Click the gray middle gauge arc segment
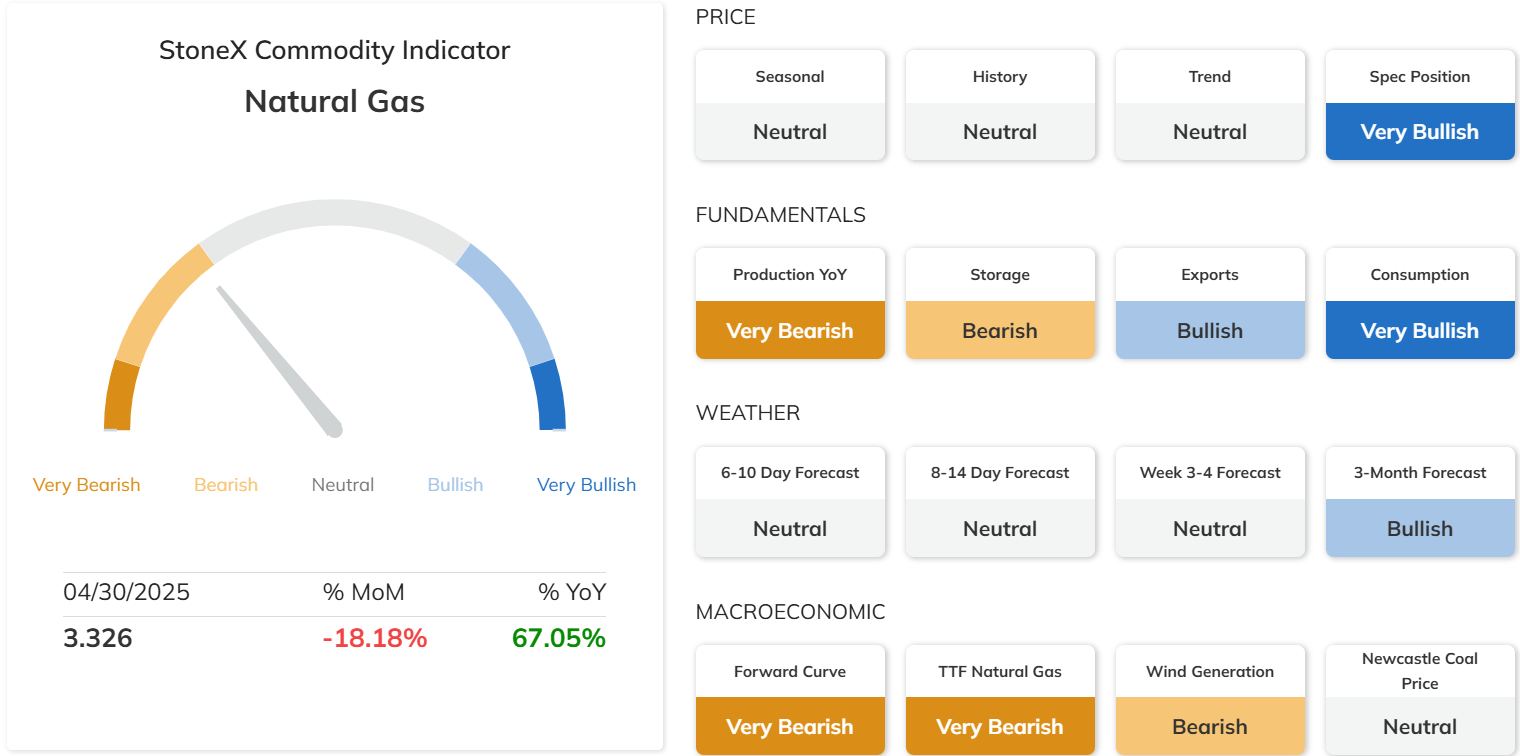 tap(335, 213)
